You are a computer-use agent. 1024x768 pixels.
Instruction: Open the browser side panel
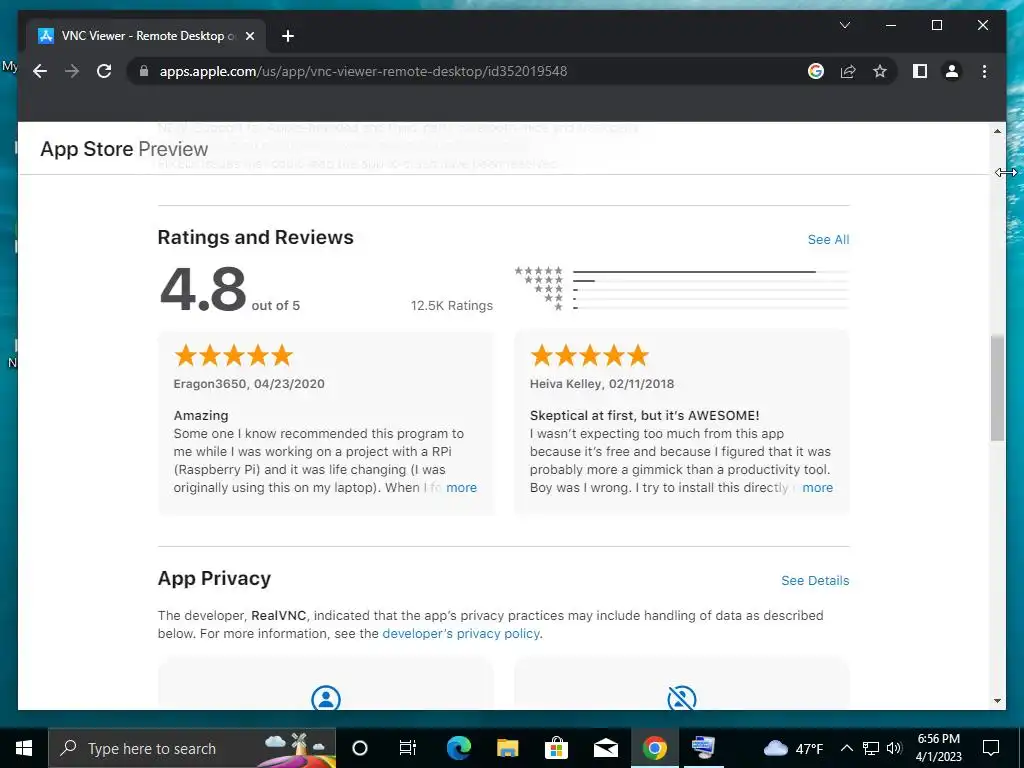click(920, 71)
